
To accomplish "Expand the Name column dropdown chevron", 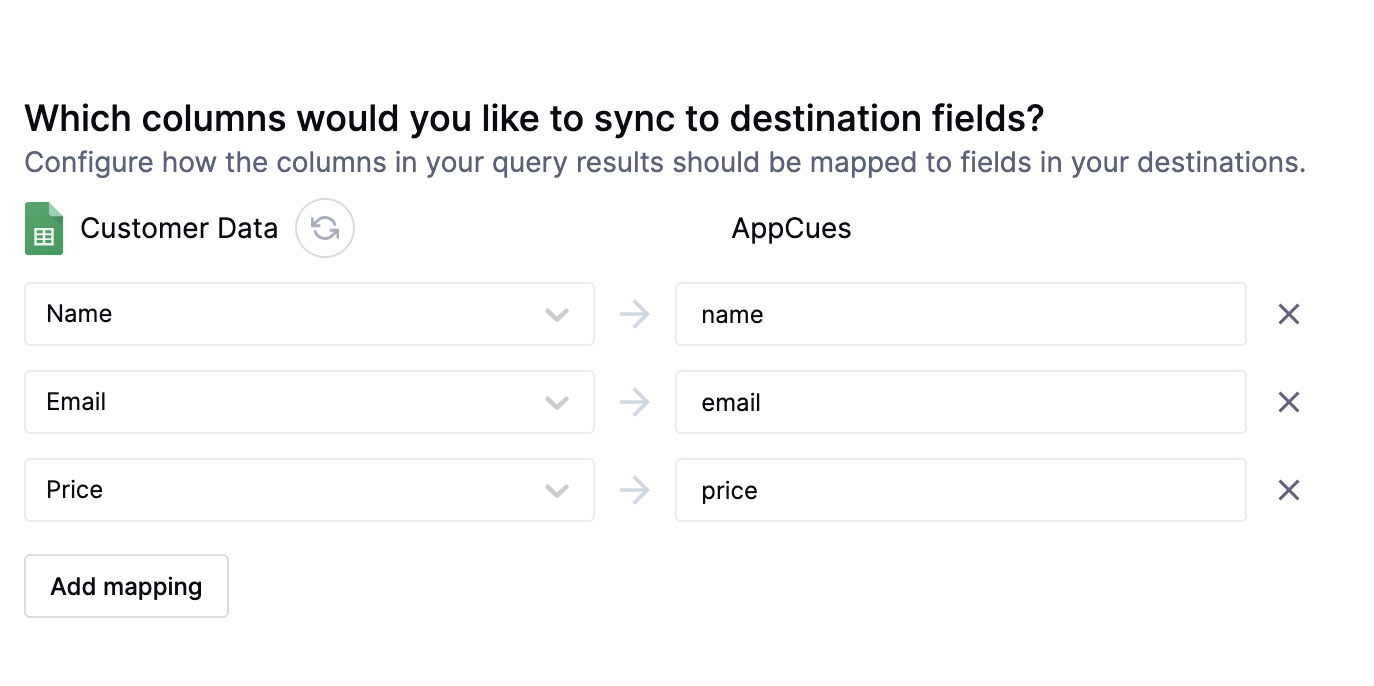I will pyautogui.click(x=557, y=315).
